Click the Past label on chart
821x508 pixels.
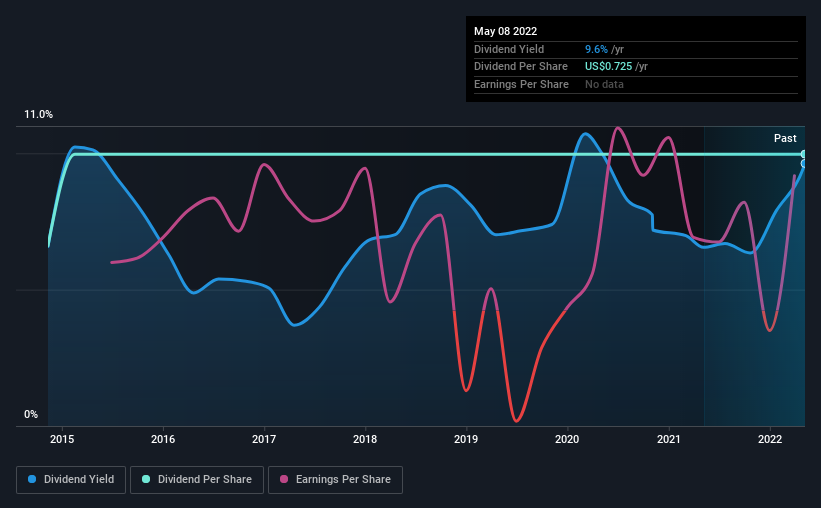coord(785,138)
